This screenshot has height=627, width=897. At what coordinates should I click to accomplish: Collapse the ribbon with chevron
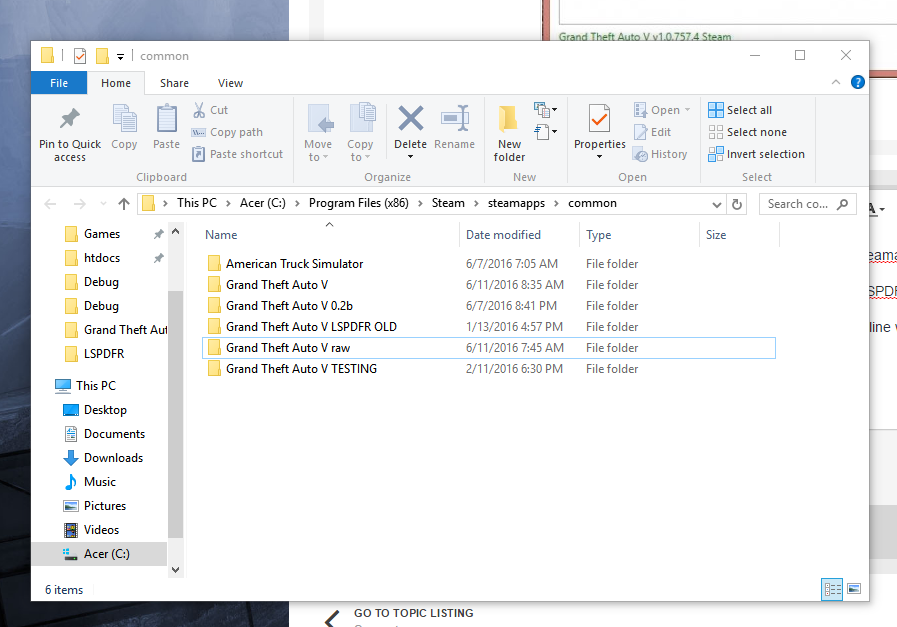point(836,82)
